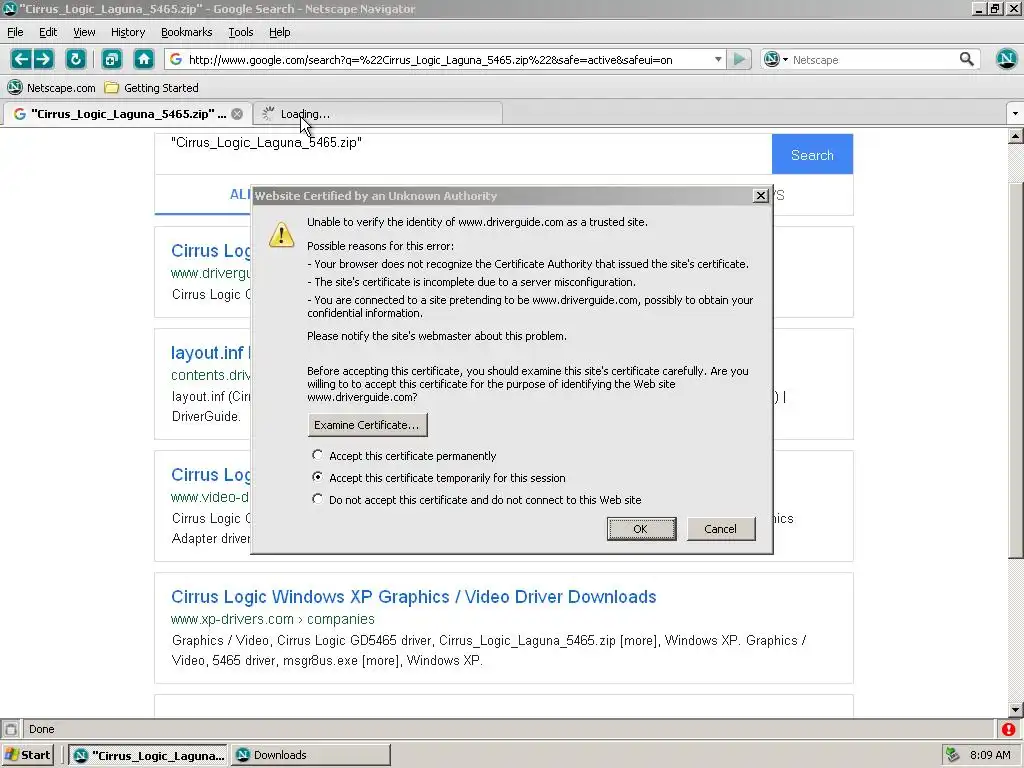This screenshot has width=1024, height=768.
Task: Open the Edit menu
Action: click(x=48, y=32)
